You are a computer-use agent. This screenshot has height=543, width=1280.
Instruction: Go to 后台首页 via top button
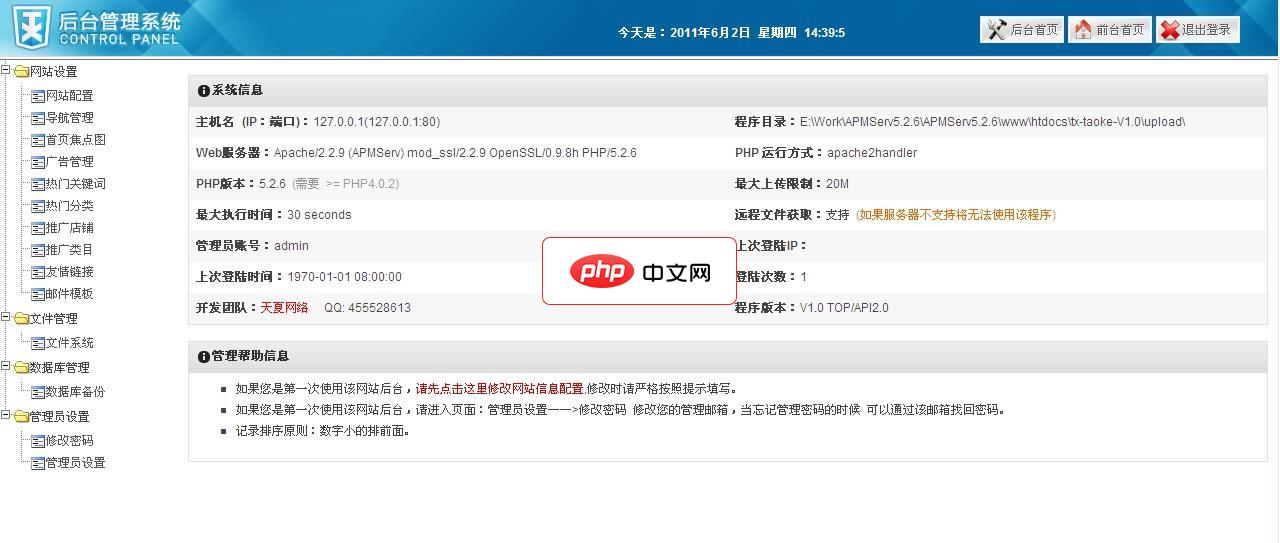click(1022, 30)
